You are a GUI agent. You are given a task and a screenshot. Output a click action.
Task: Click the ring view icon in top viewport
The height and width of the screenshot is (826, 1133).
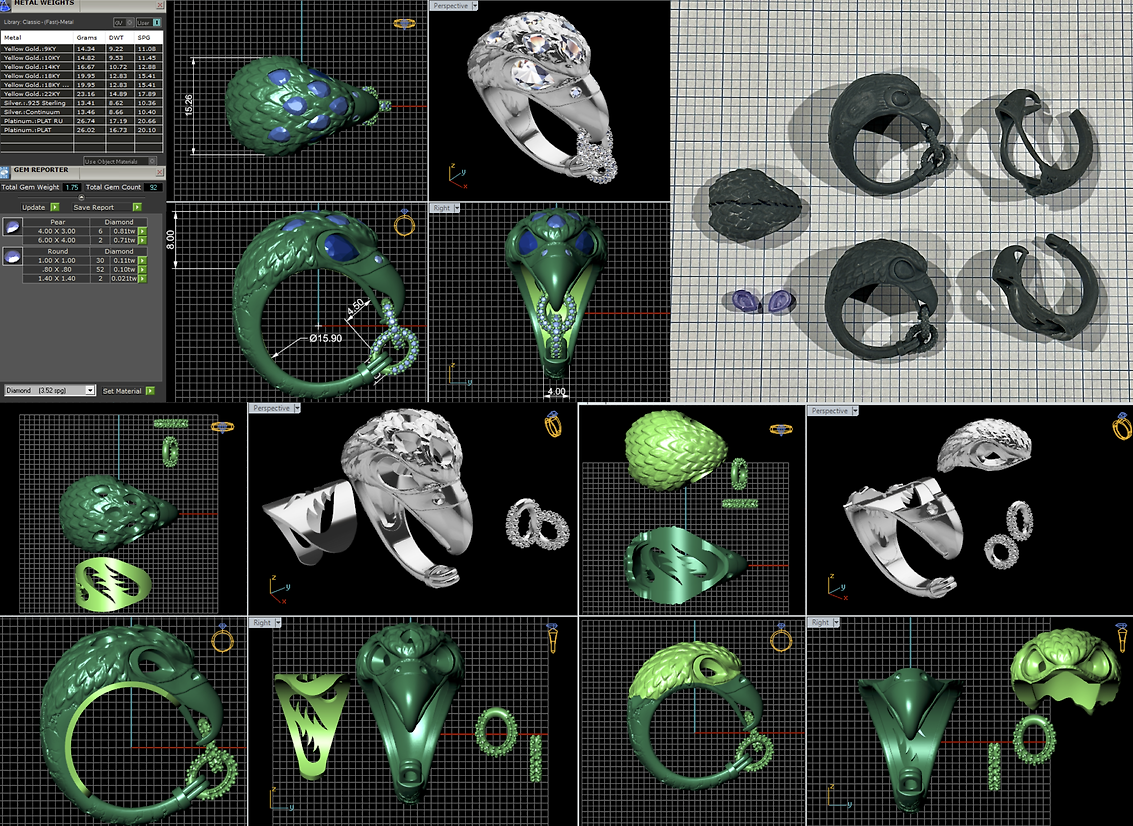[405, 22]
